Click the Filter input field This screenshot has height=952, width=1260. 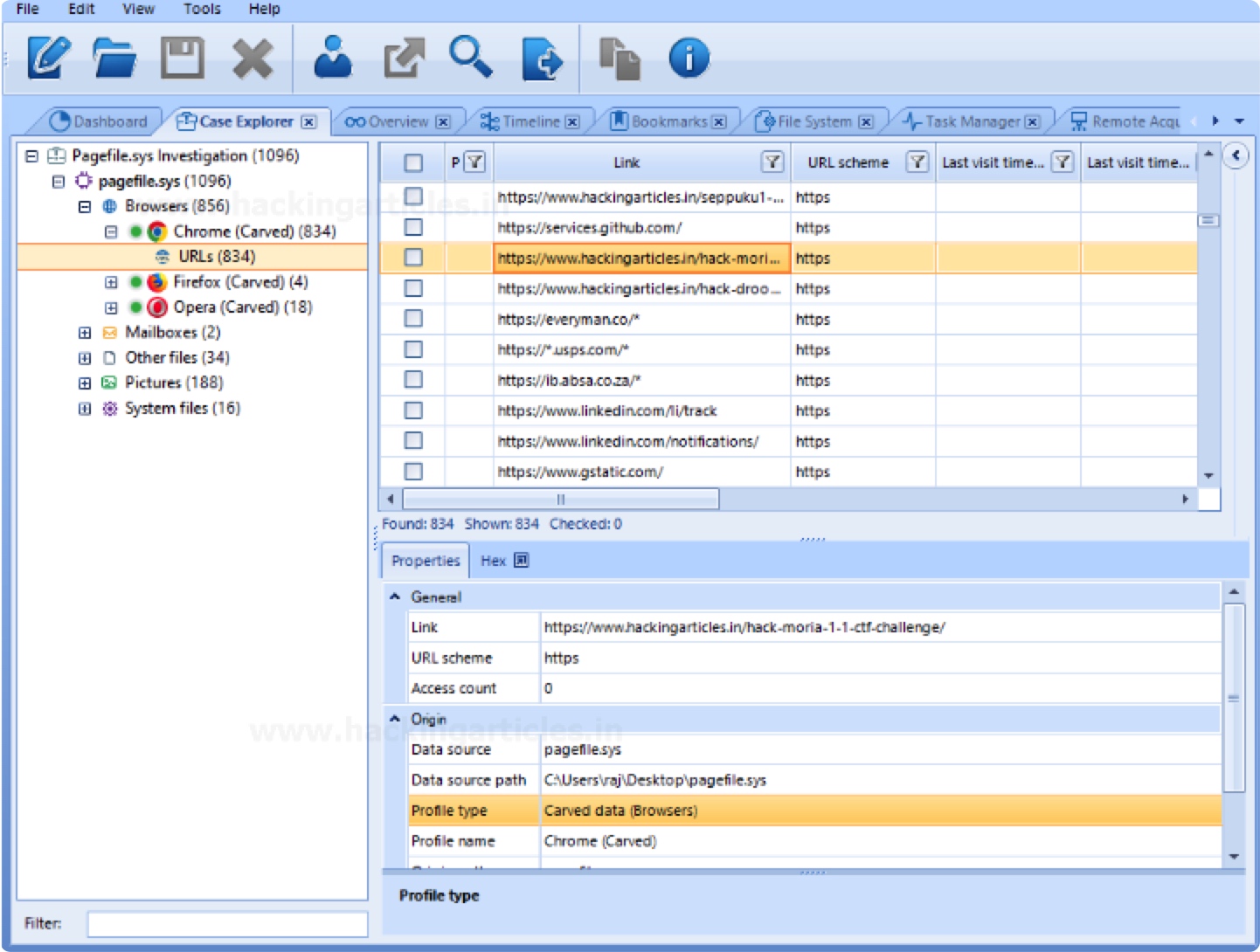pos(227,924)
